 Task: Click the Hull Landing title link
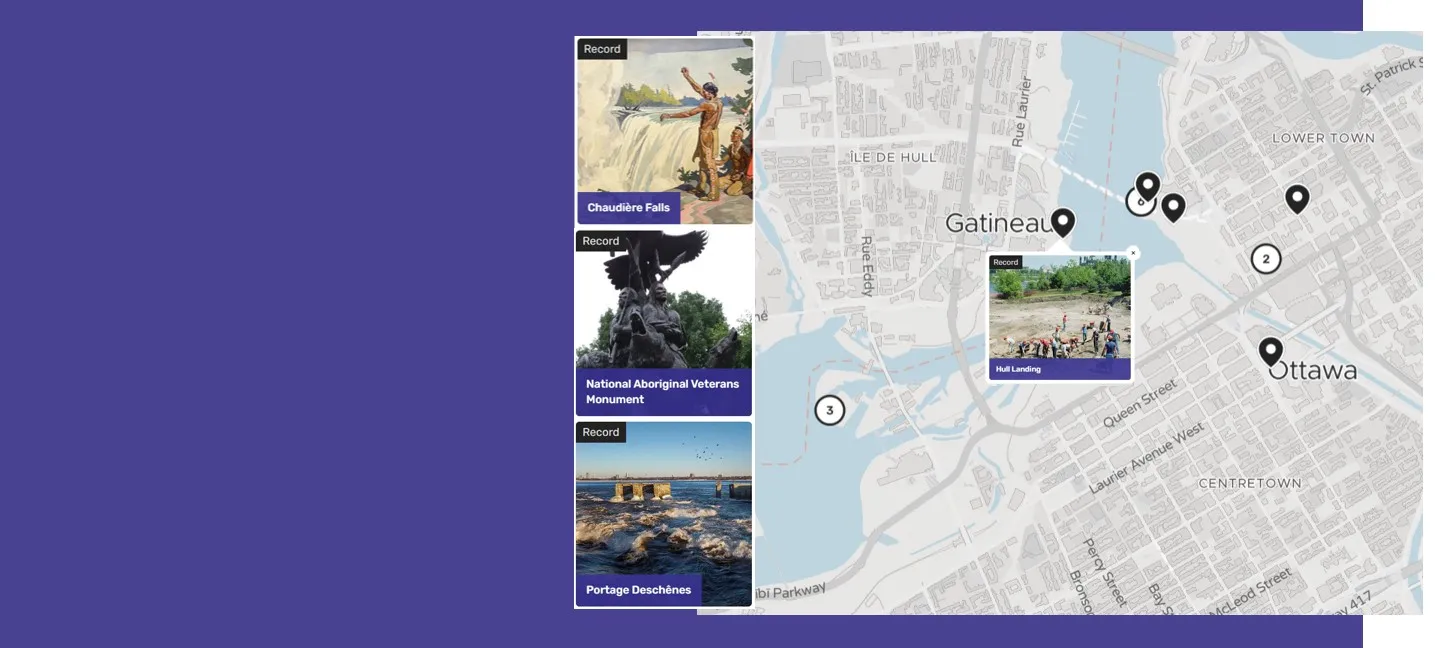click(1018, 369)
